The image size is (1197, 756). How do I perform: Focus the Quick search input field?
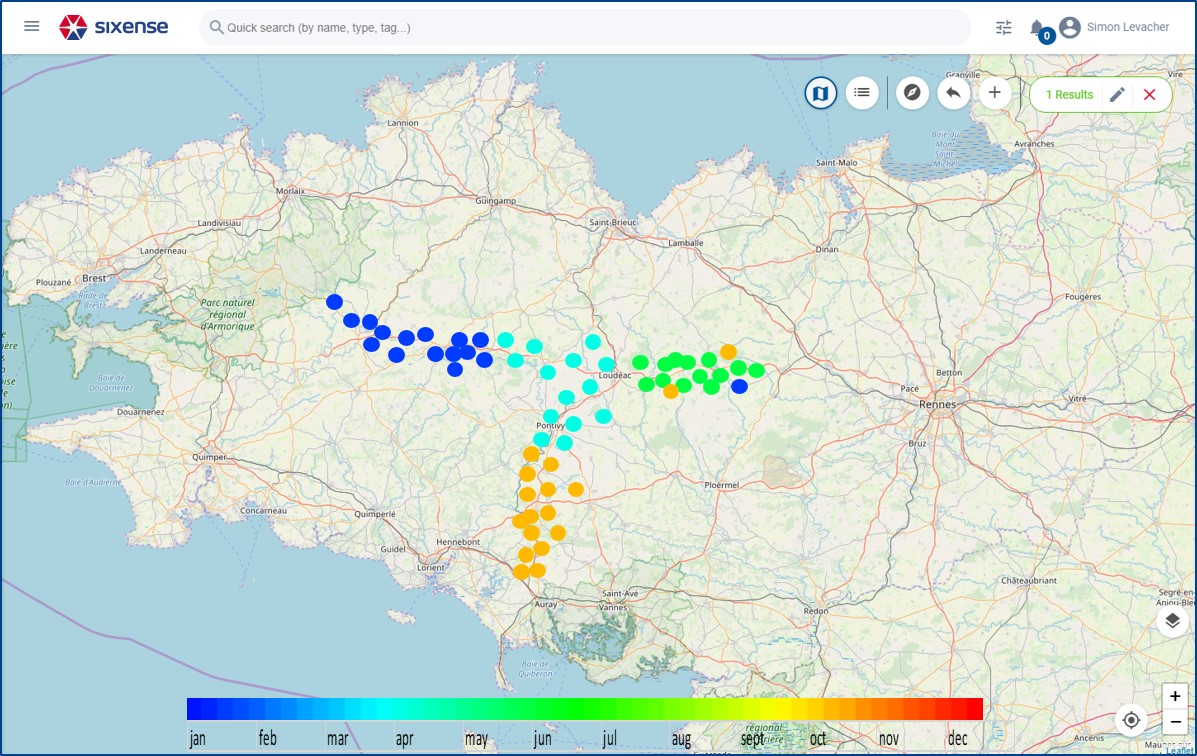coord(585,27)
